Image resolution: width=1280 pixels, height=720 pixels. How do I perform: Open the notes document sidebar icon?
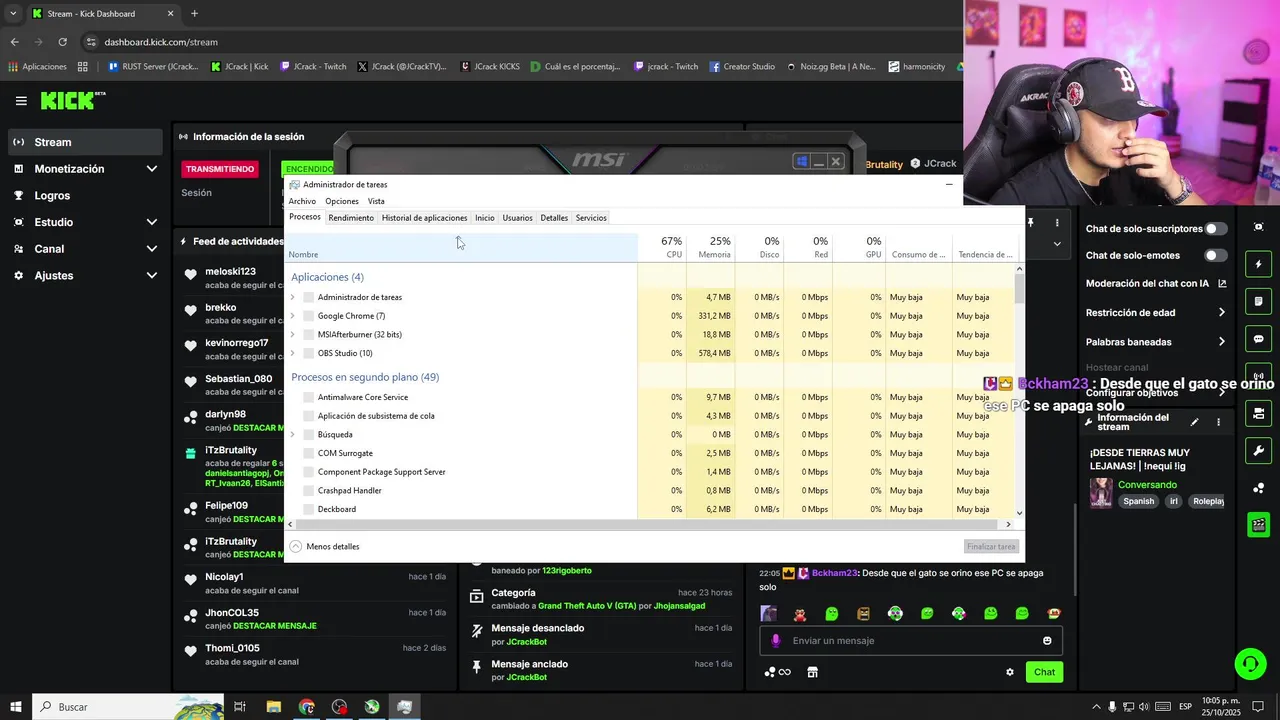[x=1259, y=302]
